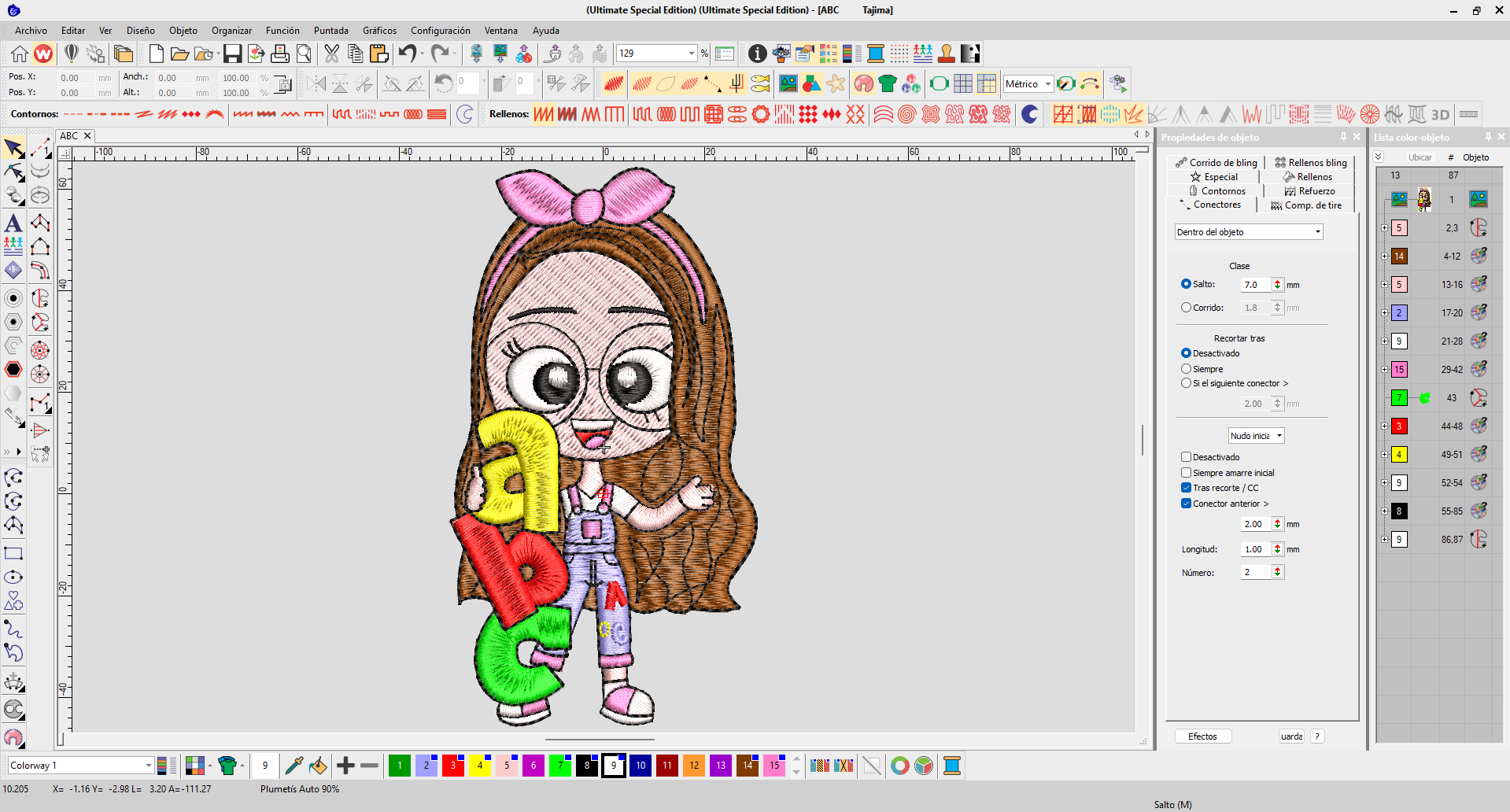Uncheck the Tras recorte / CC checkbox
Viewport: 1510px width, 812px height.
pos(1187,488)
